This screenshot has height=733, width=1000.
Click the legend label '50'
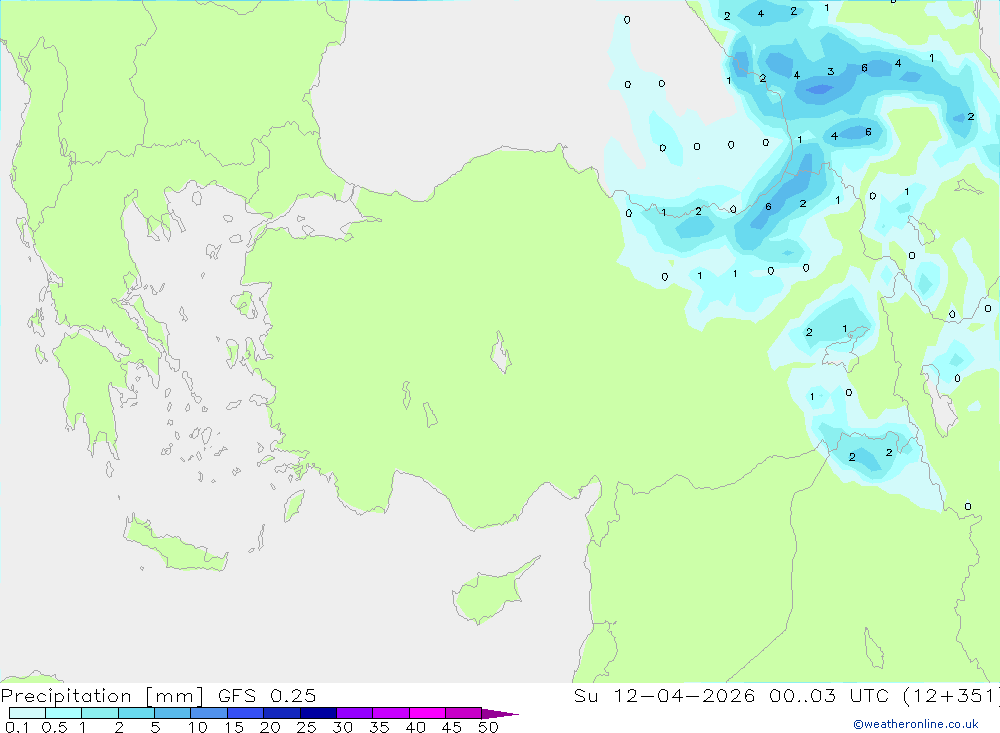click(488, 727)
